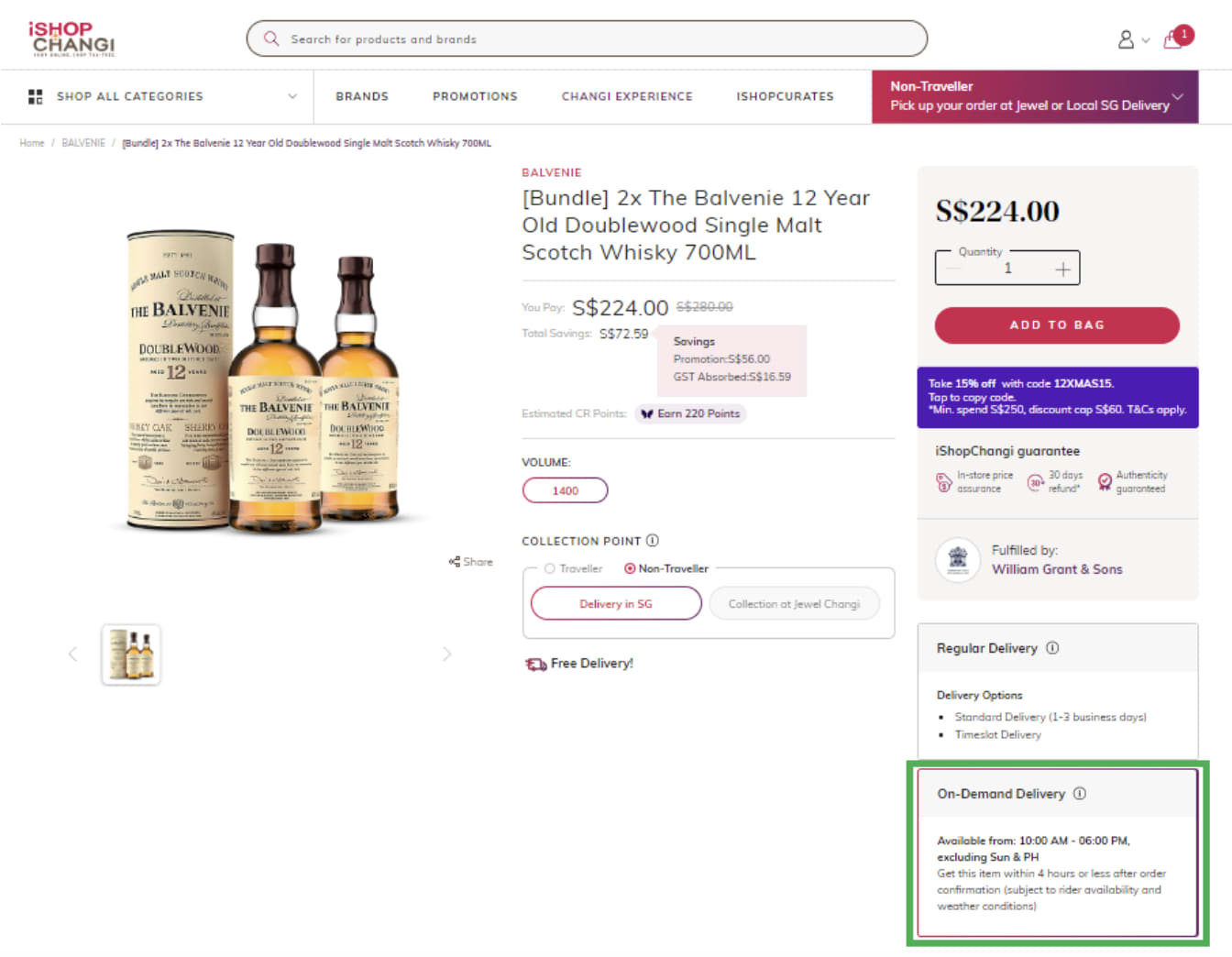This screenshot has width=1232, height=957.
Task: Click the free delivery truck icon
Action: click(x=535, y=664)
